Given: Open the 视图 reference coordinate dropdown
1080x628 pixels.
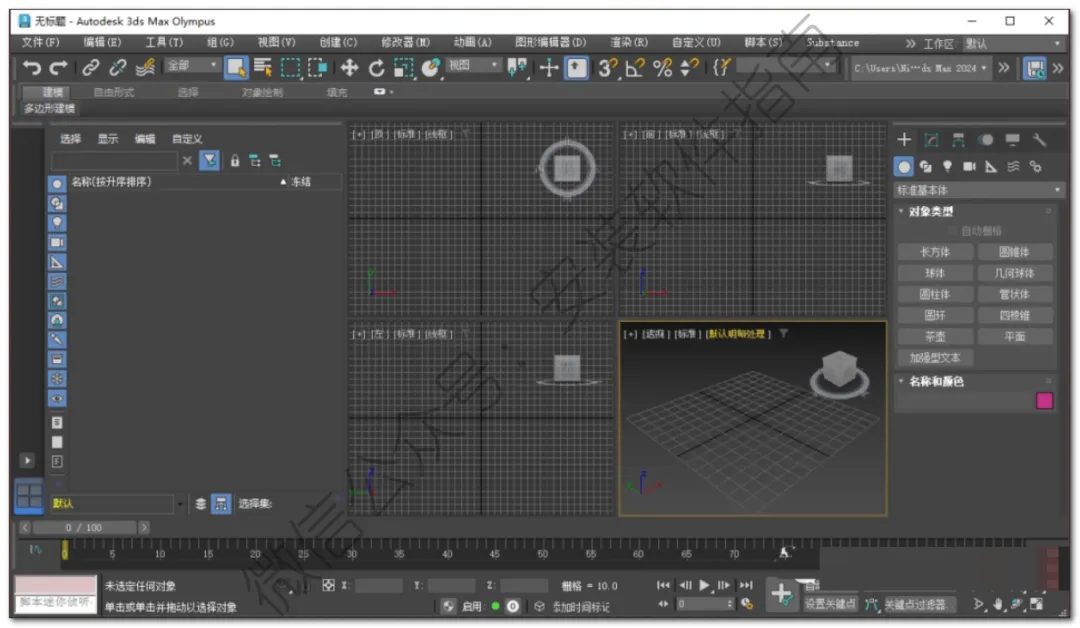Looking at the screenshot, I should pos(473,65).
